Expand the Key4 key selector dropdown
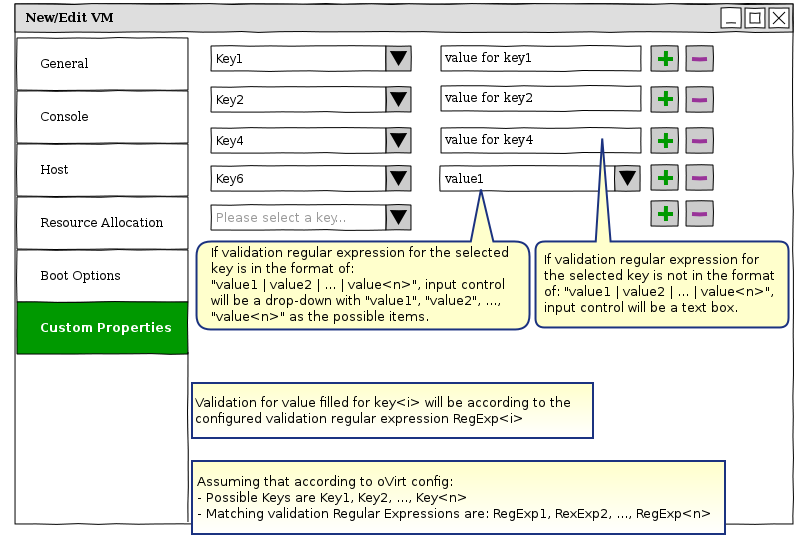 [398, 141]
